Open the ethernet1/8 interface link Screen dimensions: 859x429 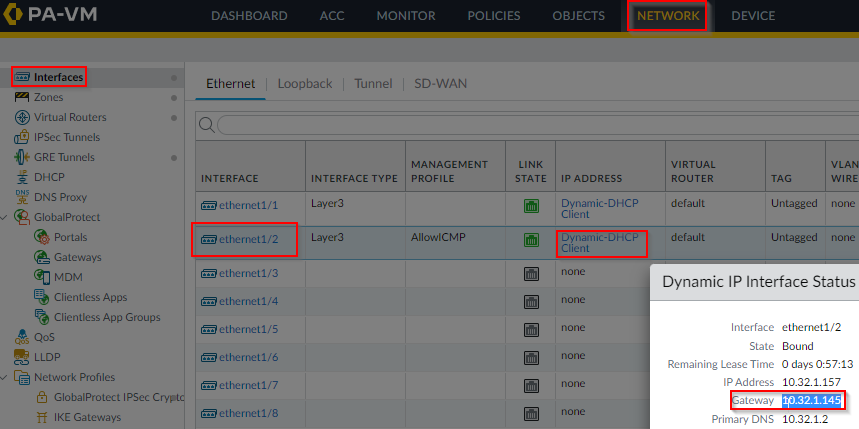point(249,413)
